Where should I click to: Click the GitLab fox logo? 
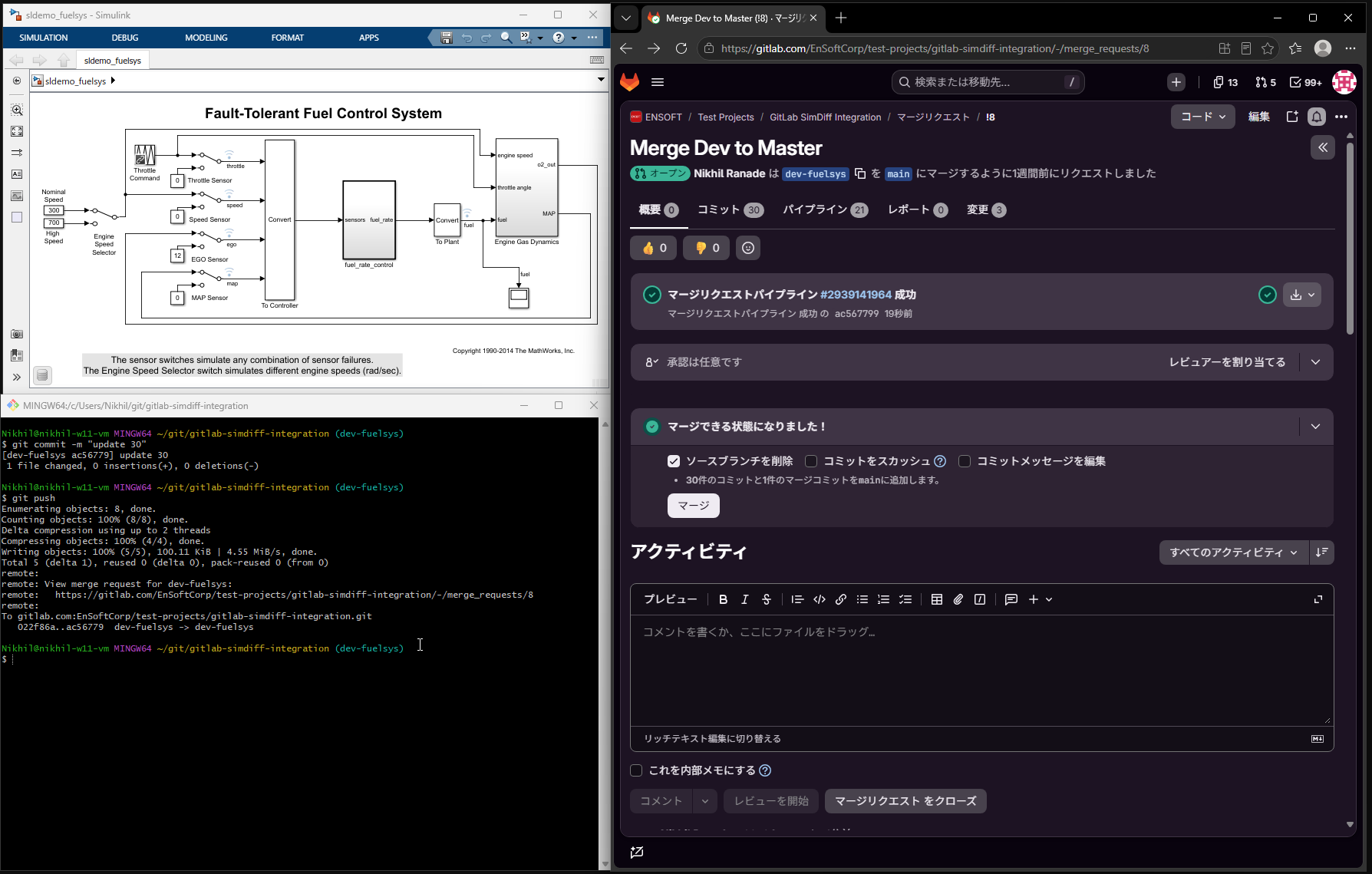(630, 82)
